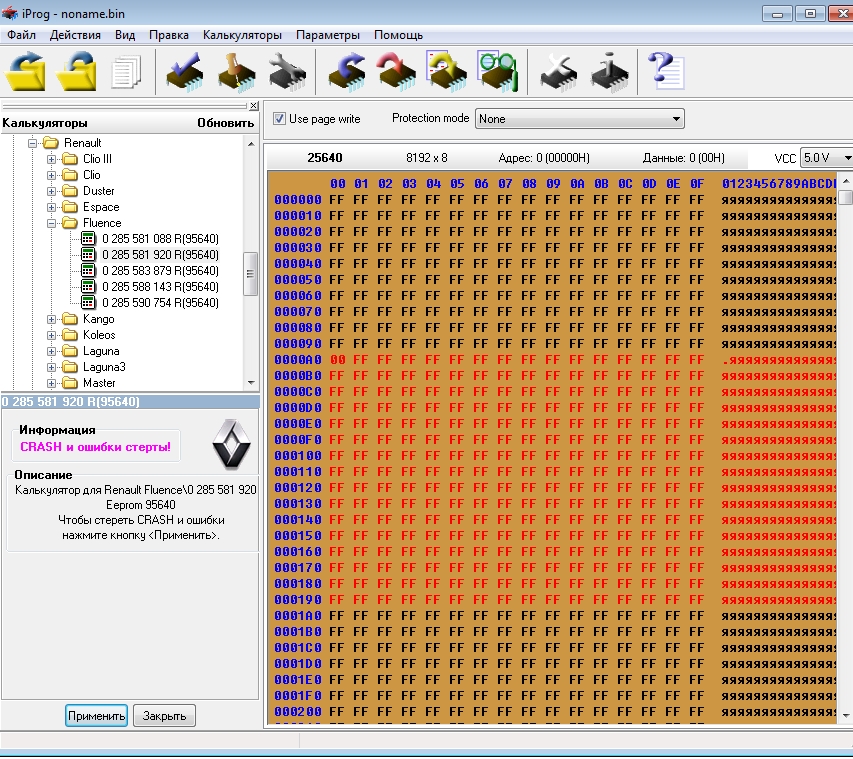The width and height of the screenshot is (853, 759).
Task: Toggle the Use page write checkbox
Action: (279, 119)
